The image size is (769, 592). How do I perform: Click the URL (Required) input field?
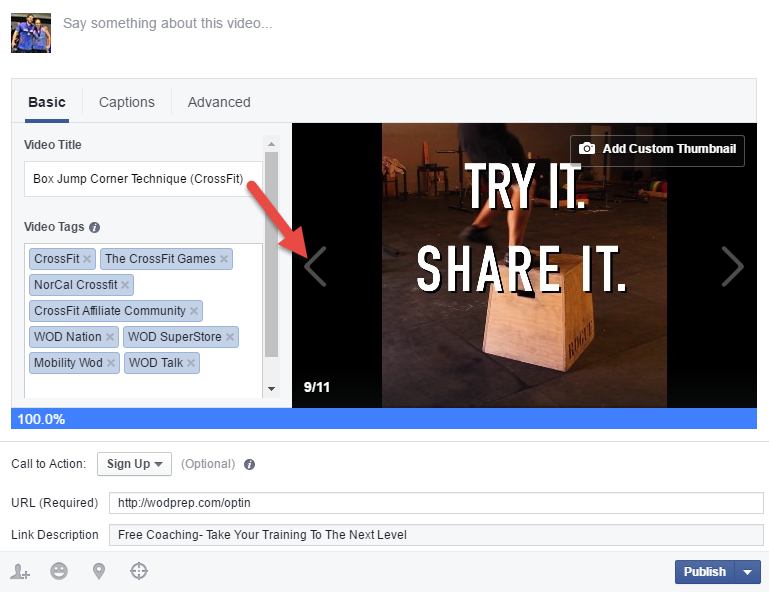point(436,503)
